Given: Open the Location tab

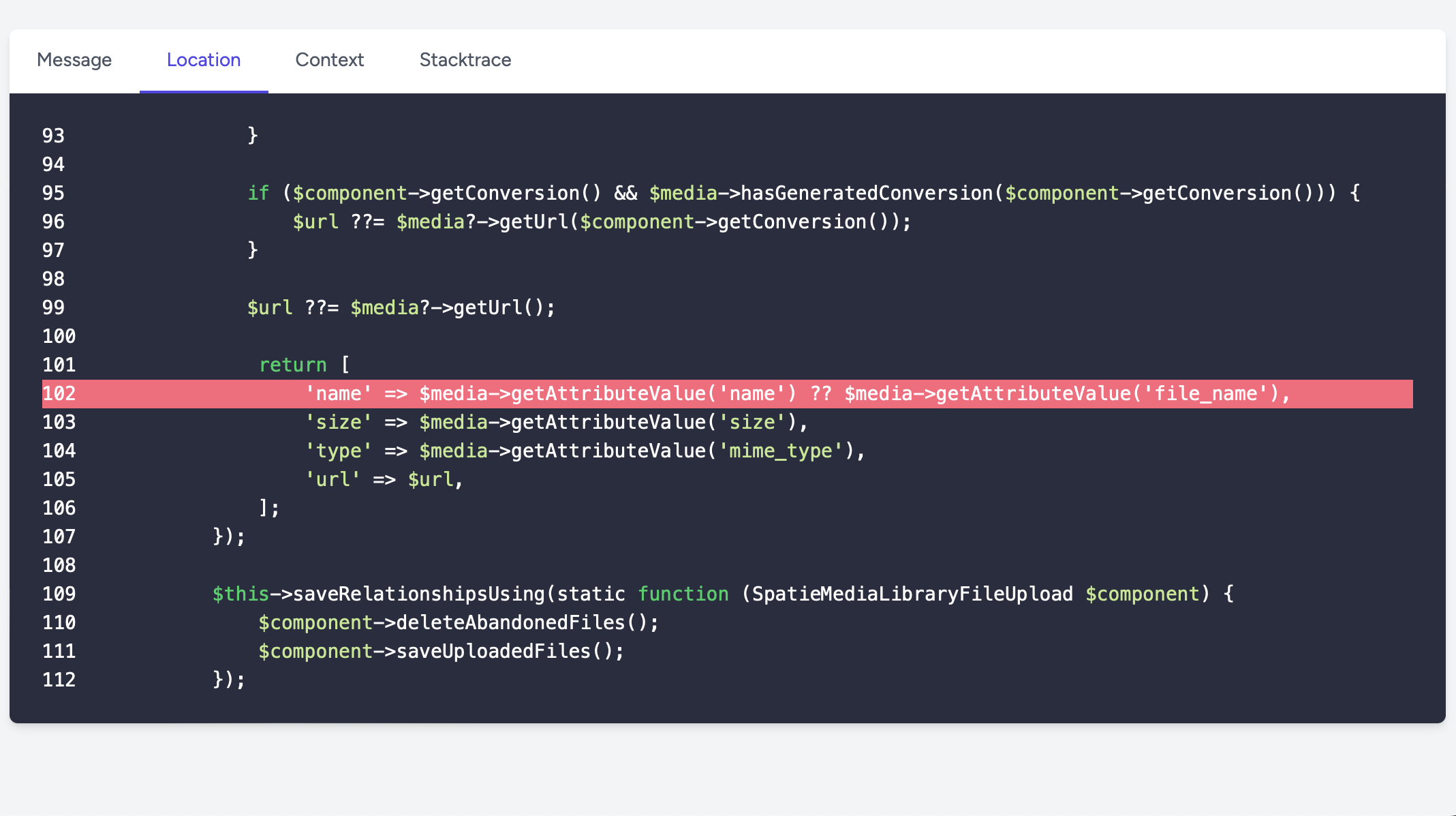Looking at the screenshot, I should coord(203,60).
